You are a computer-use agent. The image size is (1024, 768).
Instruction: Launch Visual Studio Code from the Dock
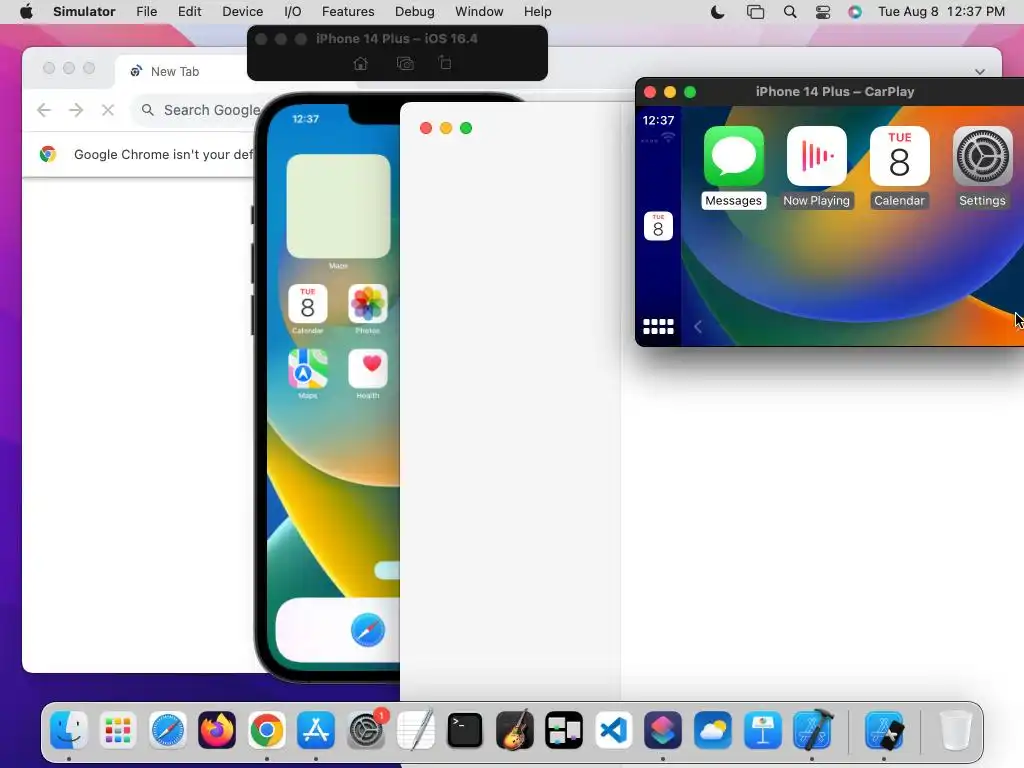click(613, 729)
